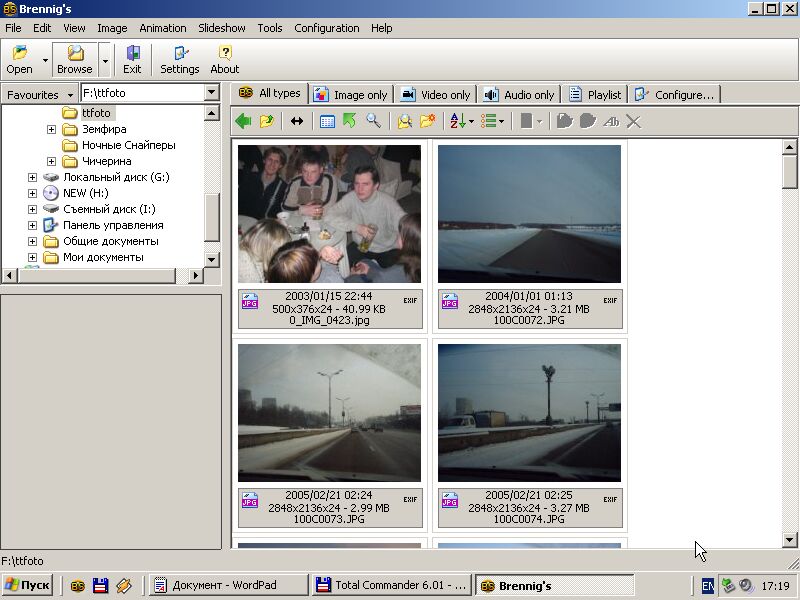Click the greyed-out move files icon

(588, 121)
